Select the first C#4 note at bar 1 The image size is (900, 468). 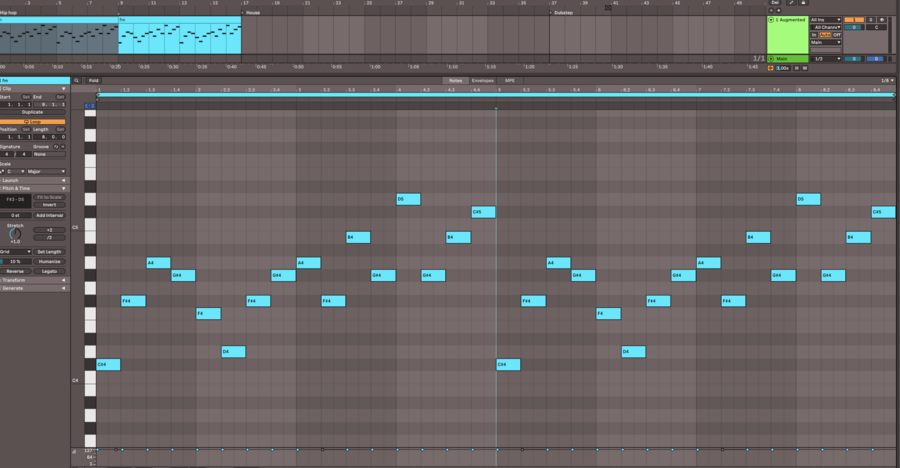point(108,365)
